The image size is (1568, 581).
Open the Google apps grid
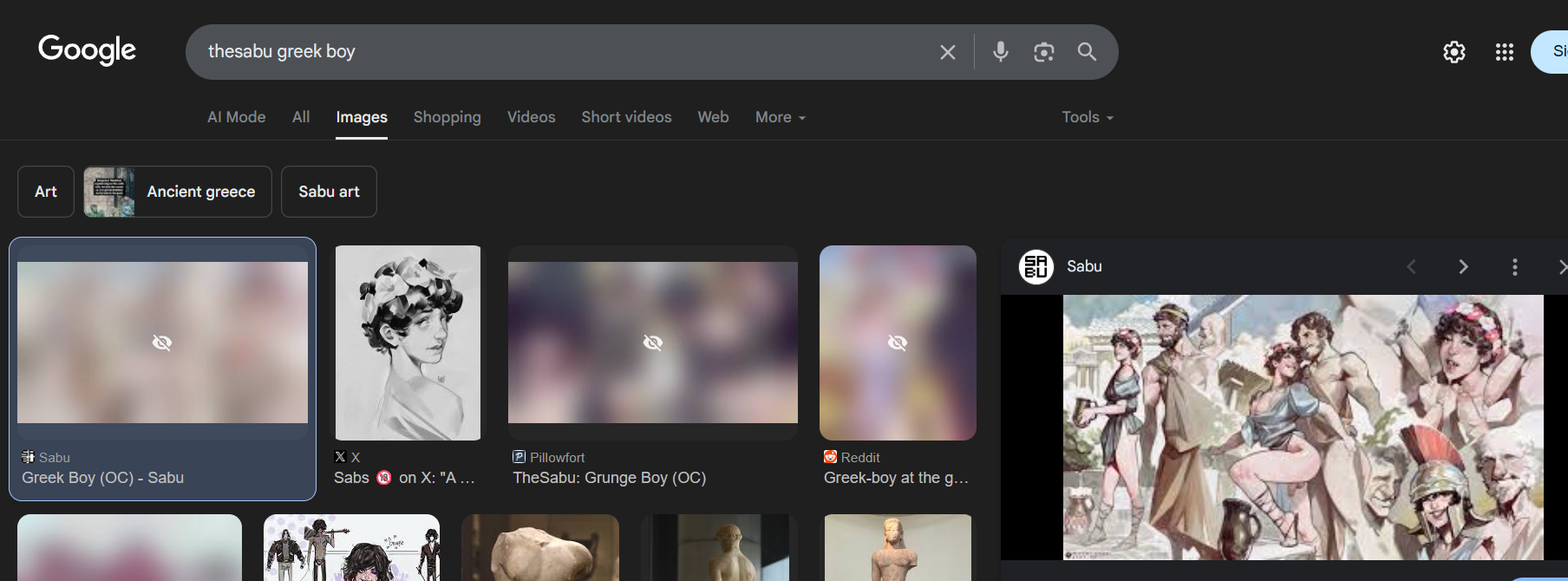pyautogui.click(x=1504, y=52)
